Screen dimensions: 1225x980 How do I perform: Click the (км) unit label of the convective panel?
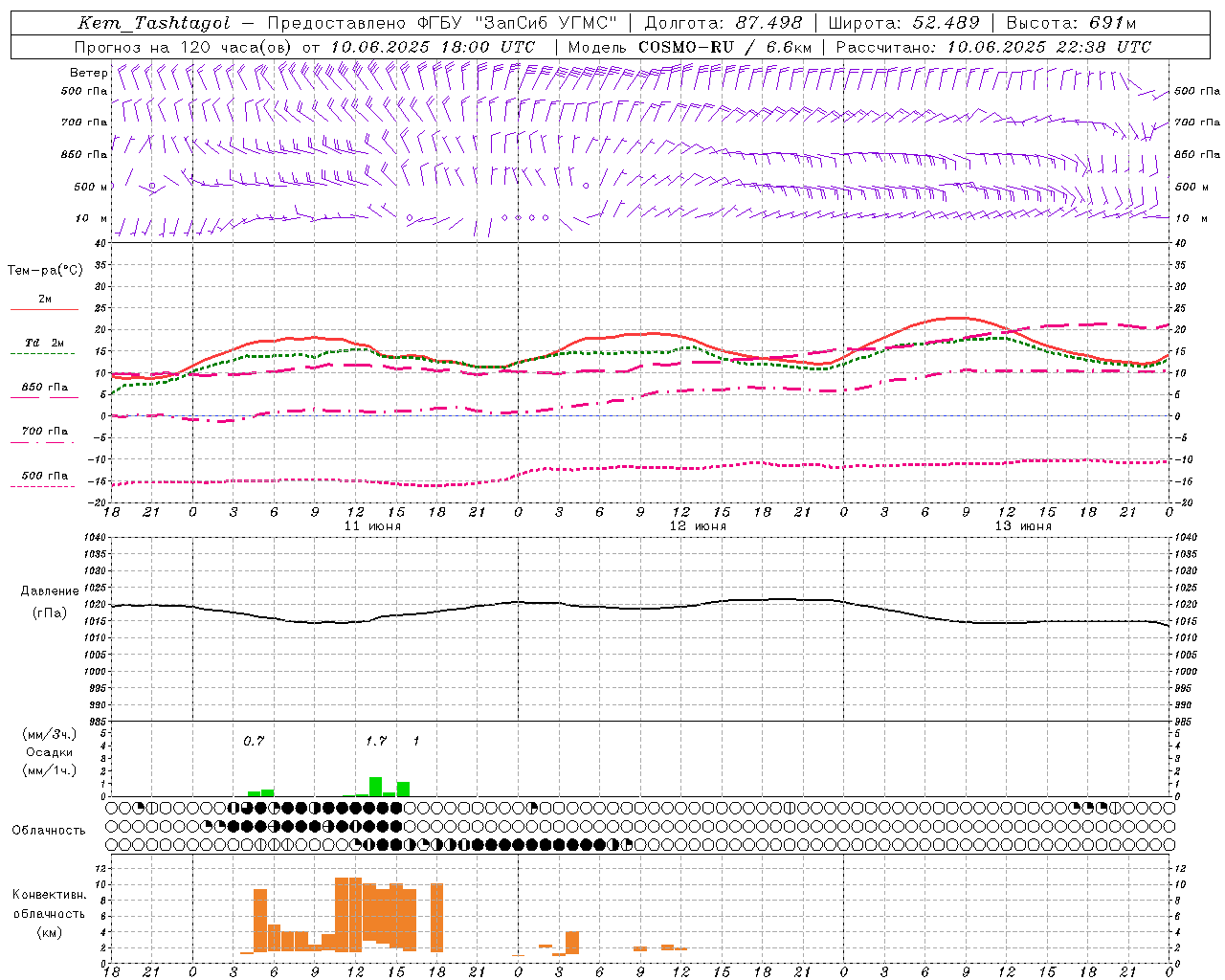coord(49,932)
